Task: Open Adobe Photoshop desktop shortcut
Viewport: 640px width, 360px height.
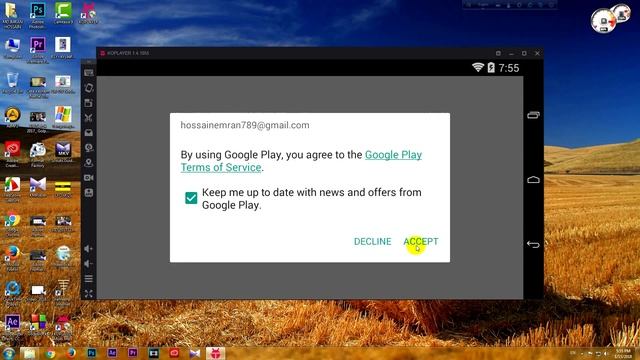Action: [x=38, y=15]
